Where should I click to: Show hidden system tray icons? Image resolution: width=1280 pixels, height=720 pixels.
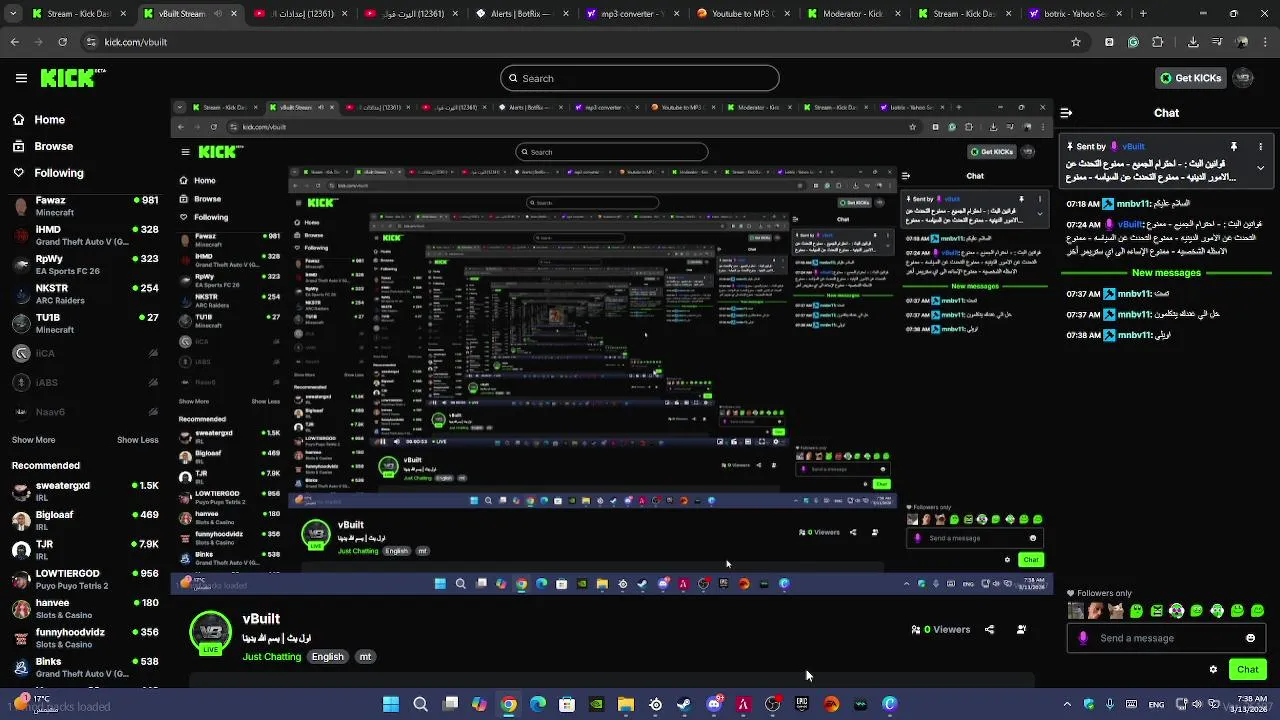(1066, 704)
